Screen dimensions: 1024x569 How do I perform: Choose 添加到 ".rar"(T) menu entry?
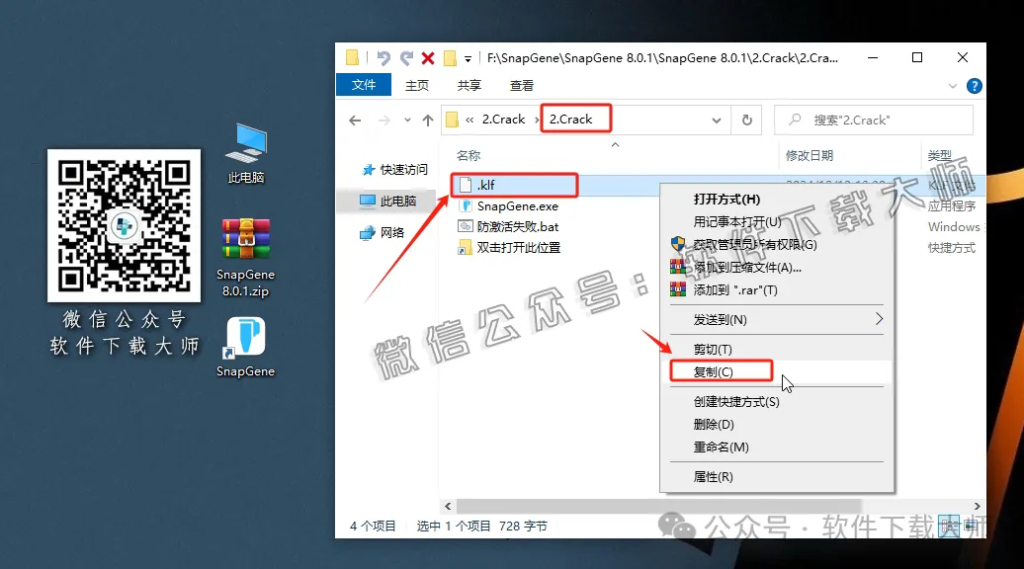point(735,290)
